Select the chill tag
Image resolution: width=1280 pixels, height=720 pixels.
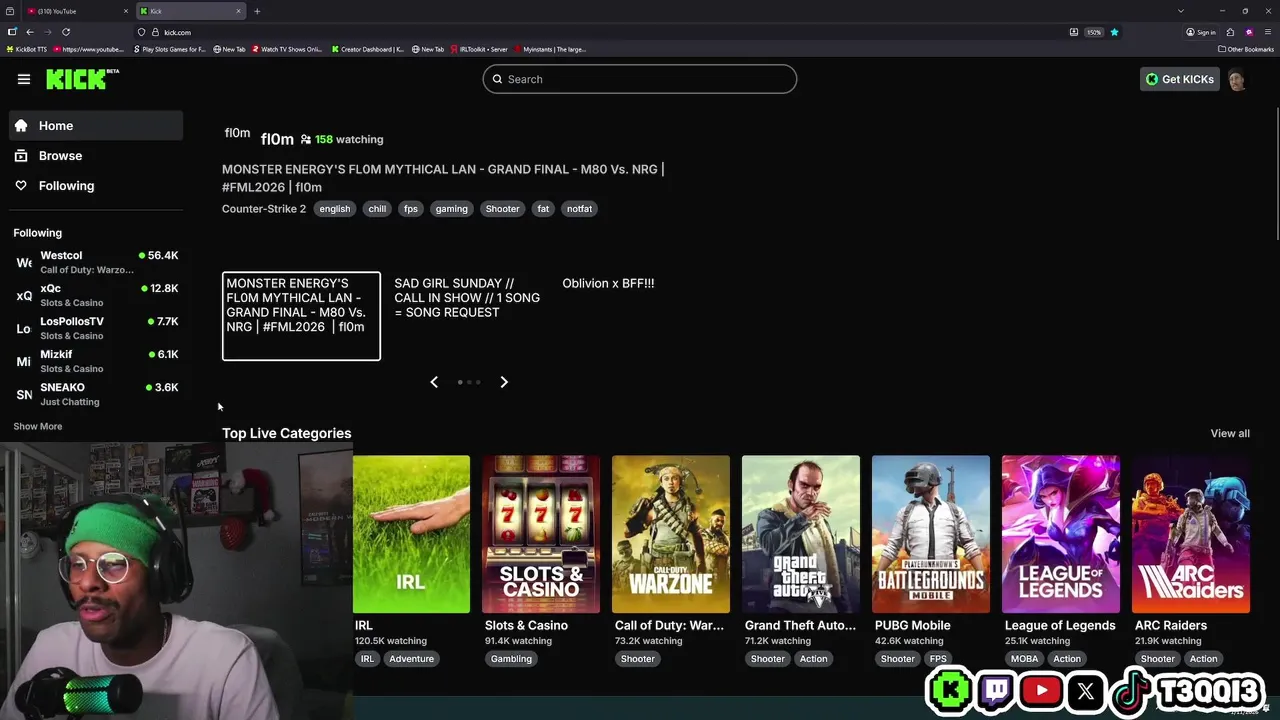(x=377, y=209)
